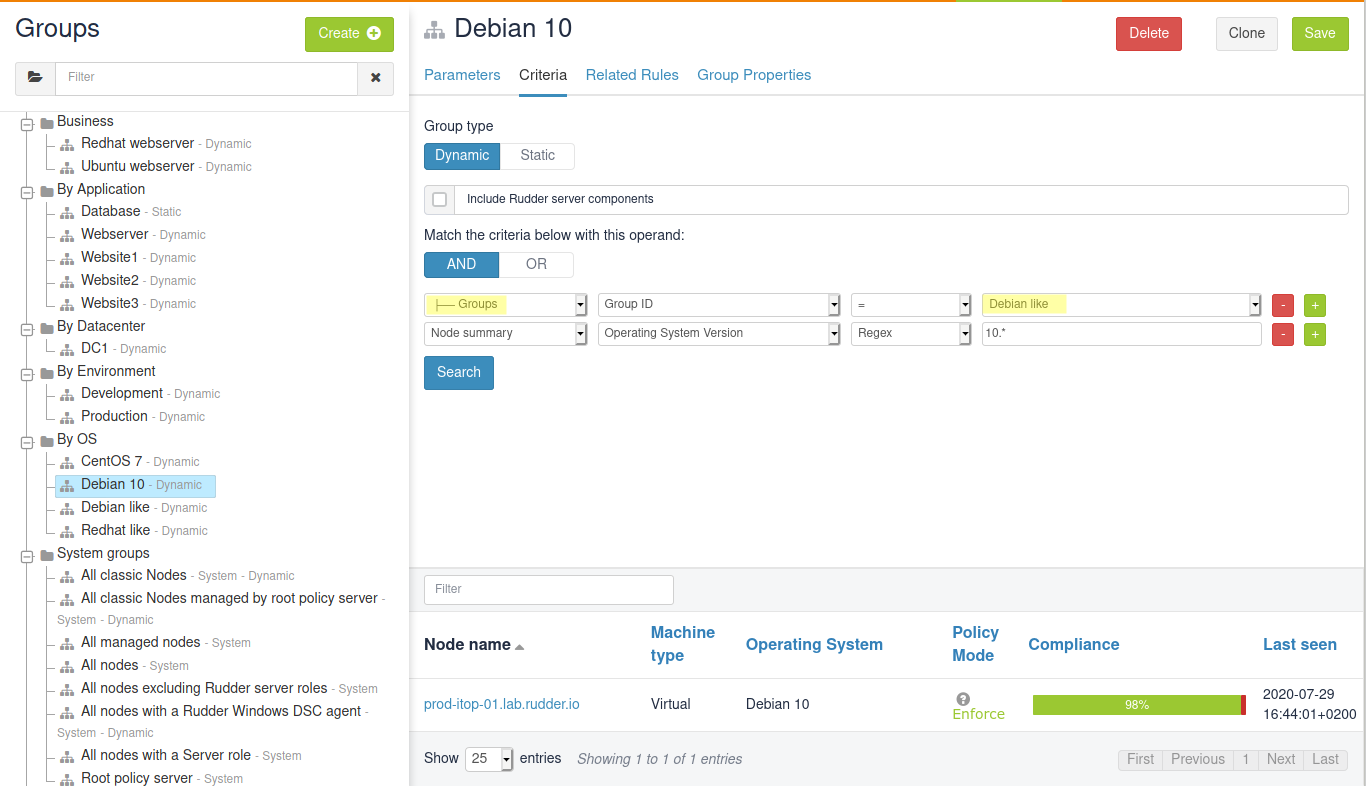Click the green + icon to add a criterion
The height and width of the screenshot is (786, 1366).
click(1314, 305)
